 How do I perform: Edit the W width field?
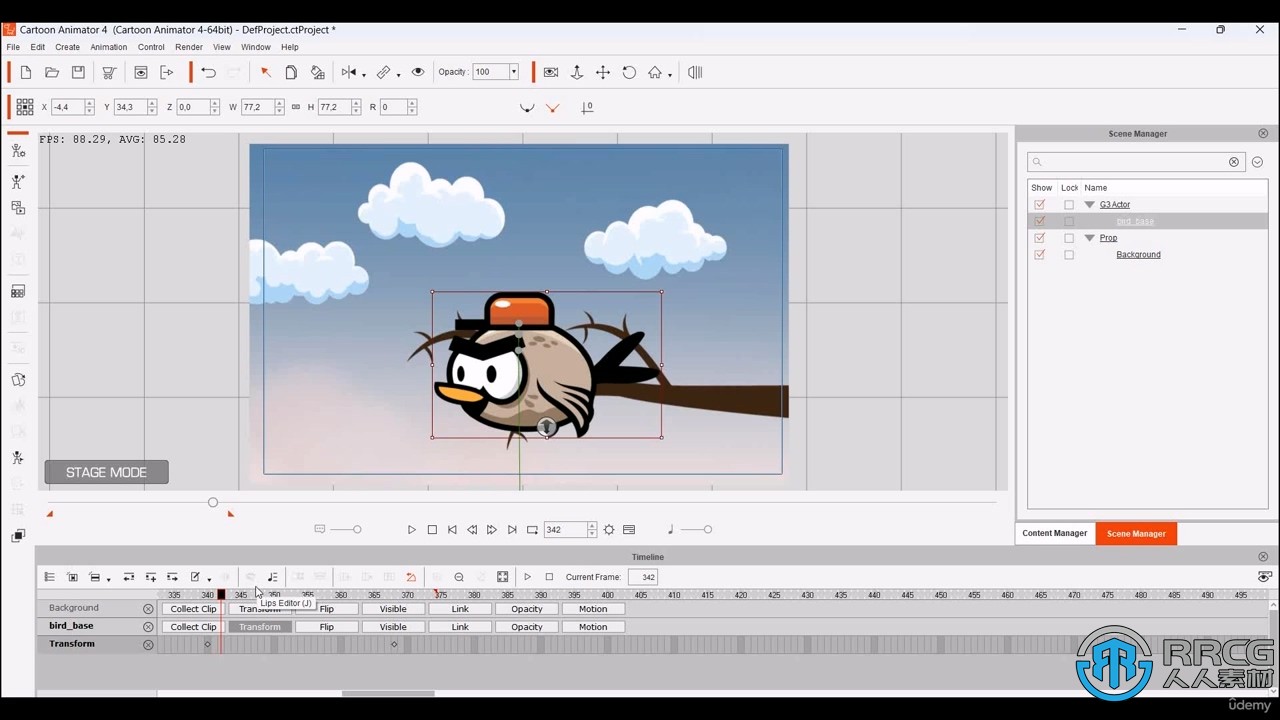(257, 107)
